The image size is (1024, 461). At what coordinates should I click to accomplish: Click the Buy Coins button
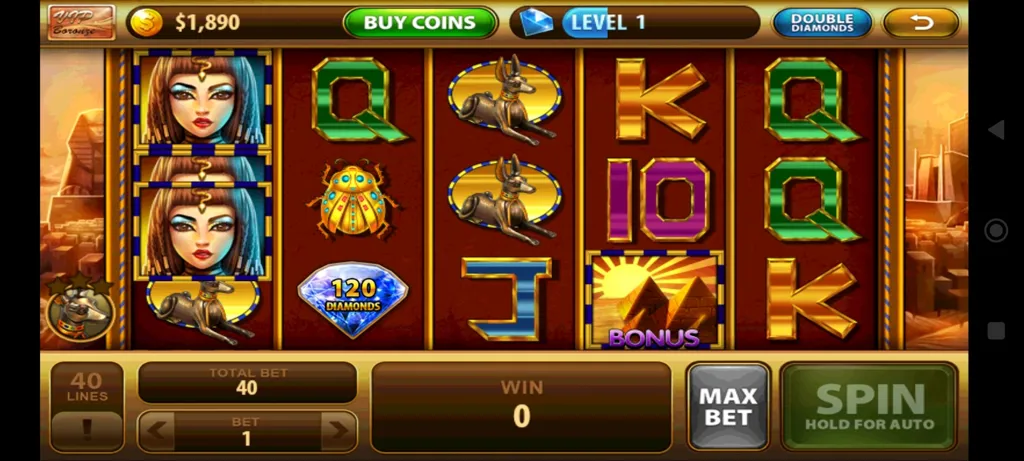(420, 22)
